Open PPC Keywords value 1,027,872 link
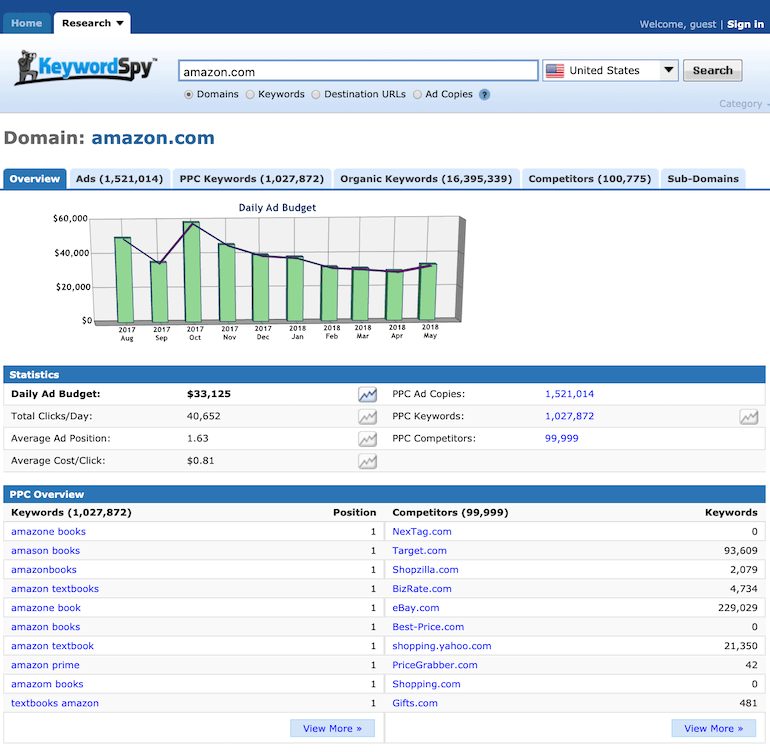Screen dimensions: 770x752 tap(569, 416)
